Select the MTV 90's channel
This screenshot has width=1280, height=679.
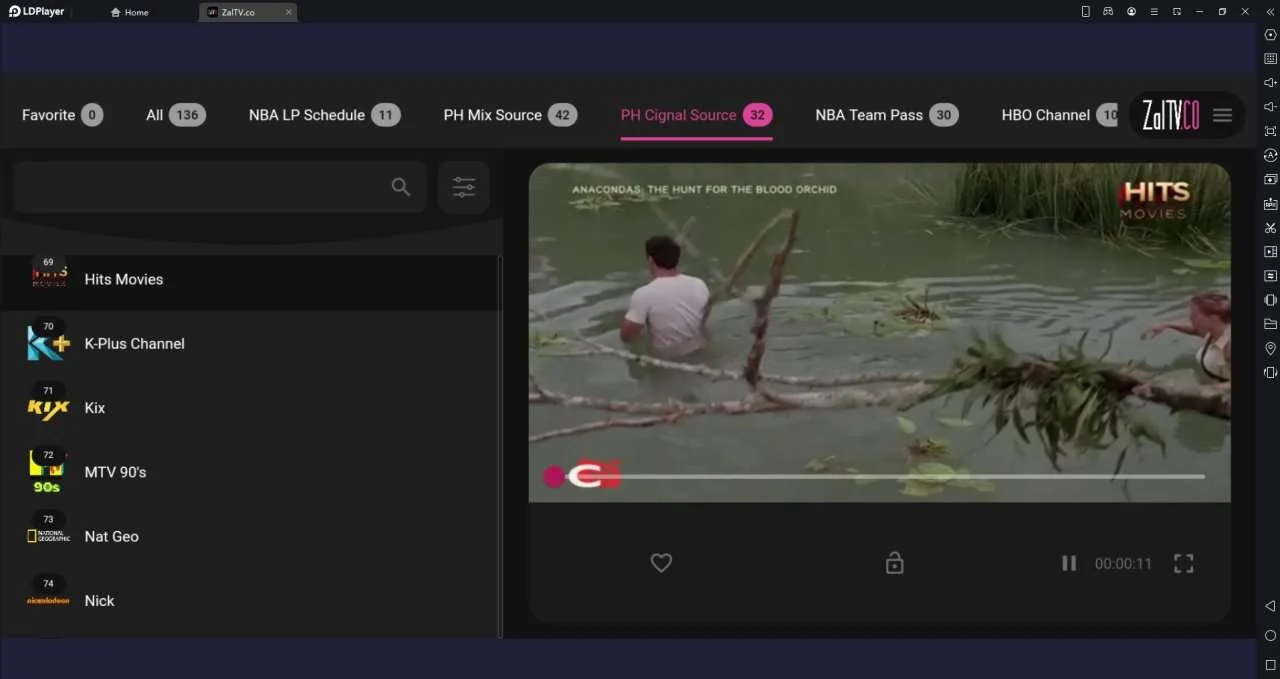point(249,472)
